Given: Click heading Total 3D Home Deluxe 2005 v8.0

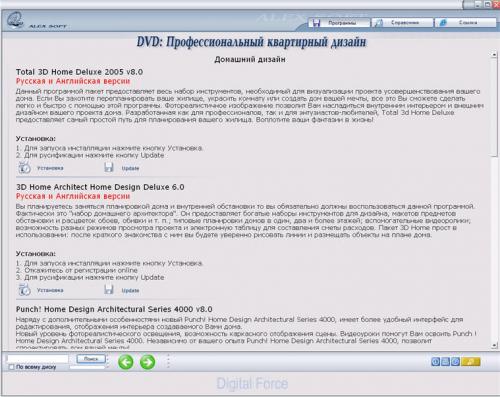Looking at the screenshot, I should [x=79, y=72].
